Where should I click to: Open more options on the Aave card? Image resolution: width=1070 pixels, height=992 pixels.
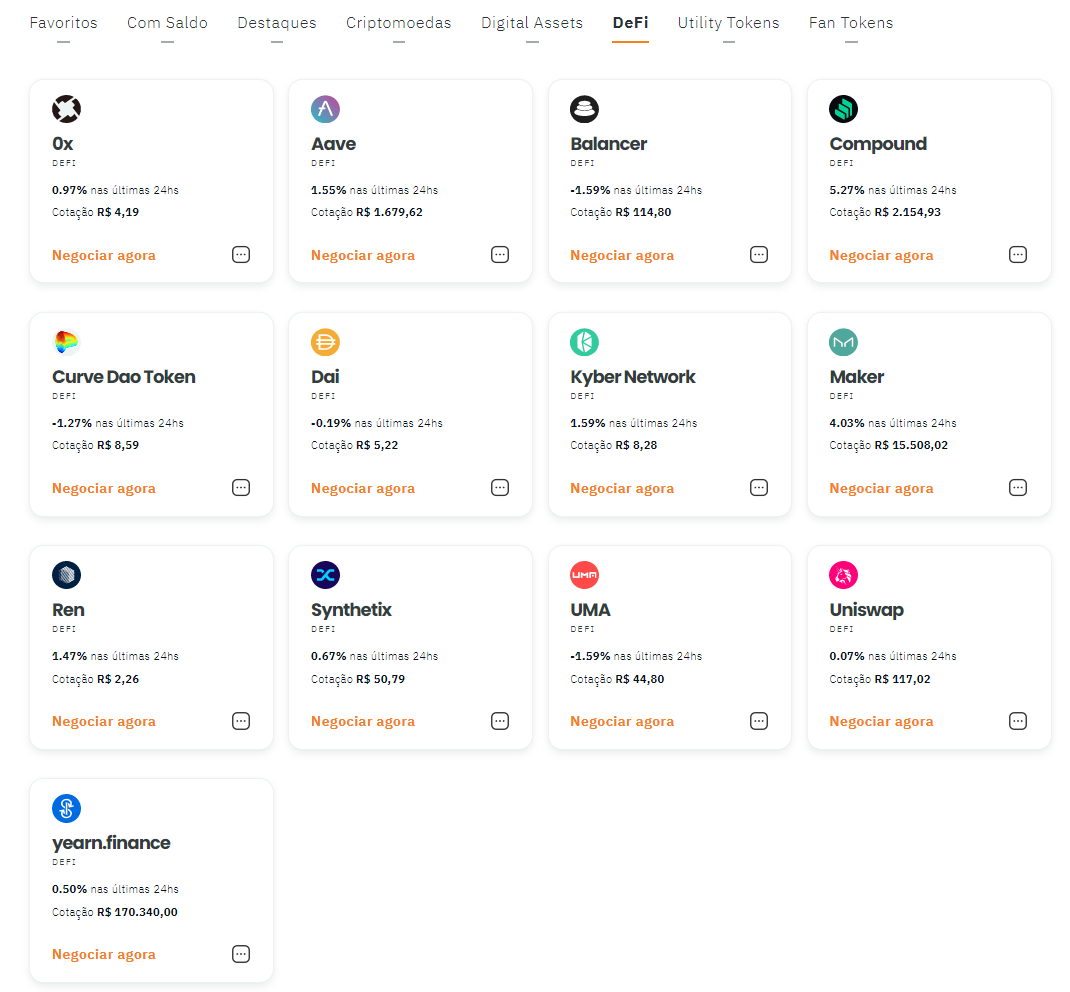(500, 254)
